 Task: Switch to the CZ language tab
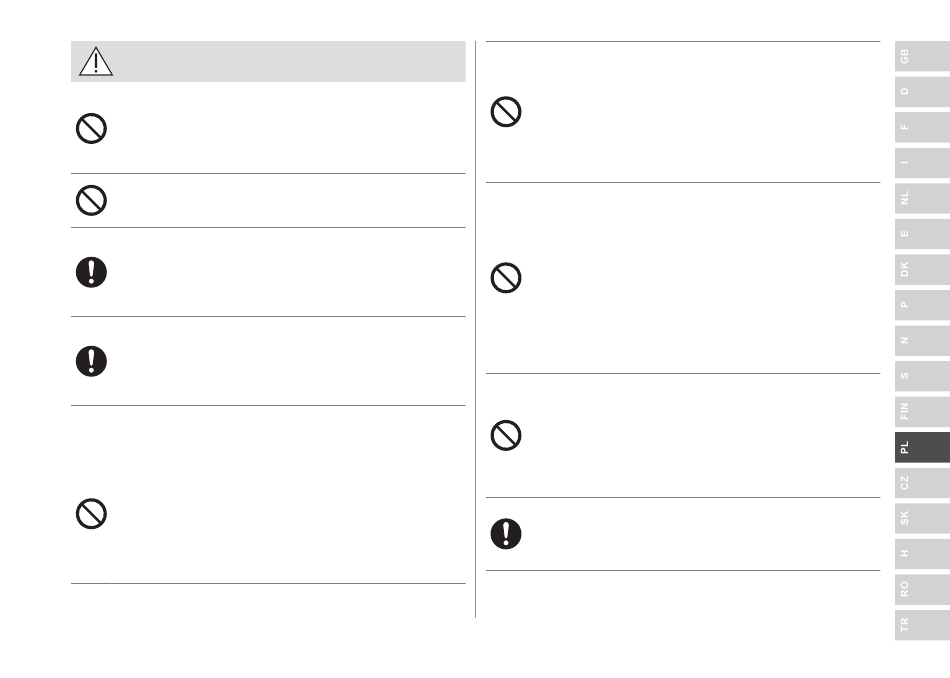[922, 483]
